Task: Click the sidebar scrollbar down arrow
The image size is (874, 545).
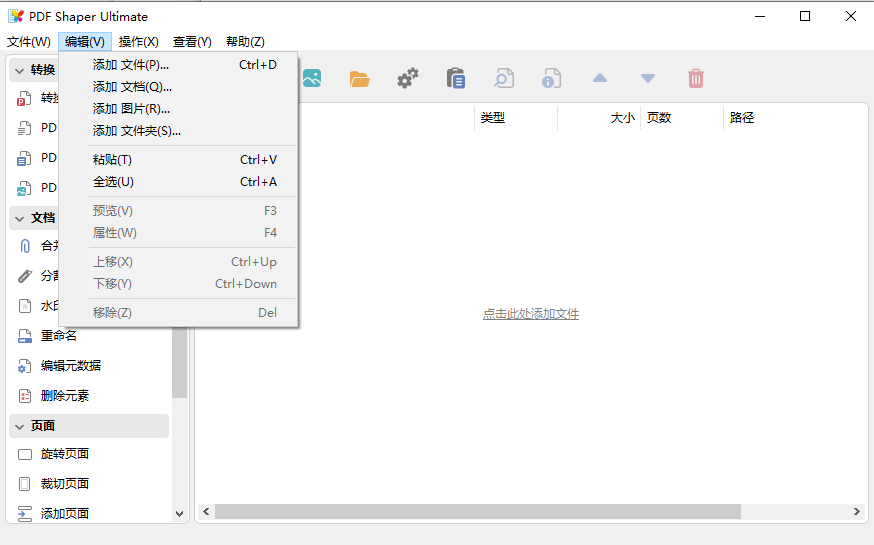Action: pos(179,514)
